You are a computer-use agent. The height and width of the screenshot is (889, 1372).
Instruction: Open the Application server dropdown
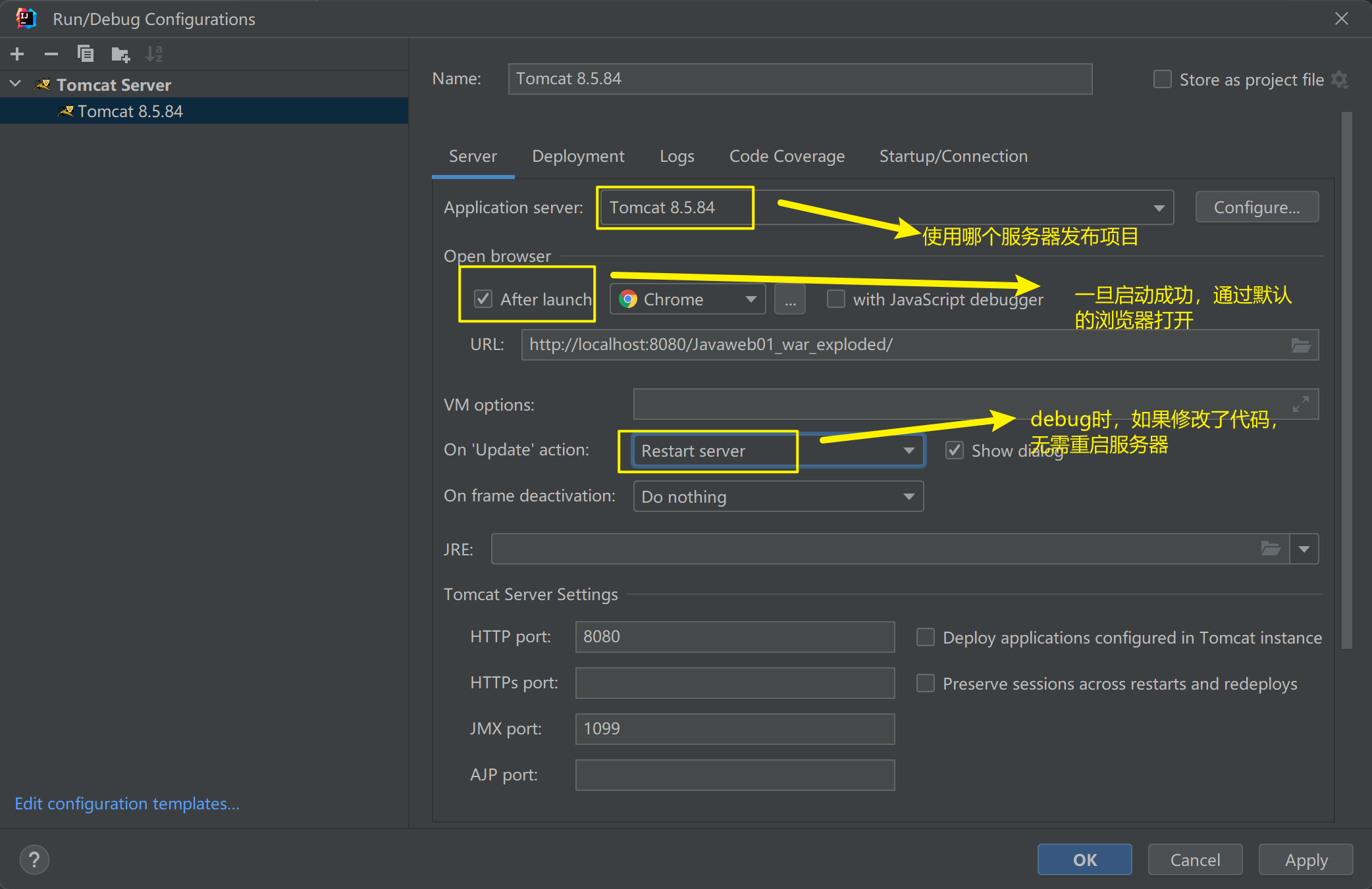click(1159, 208)
